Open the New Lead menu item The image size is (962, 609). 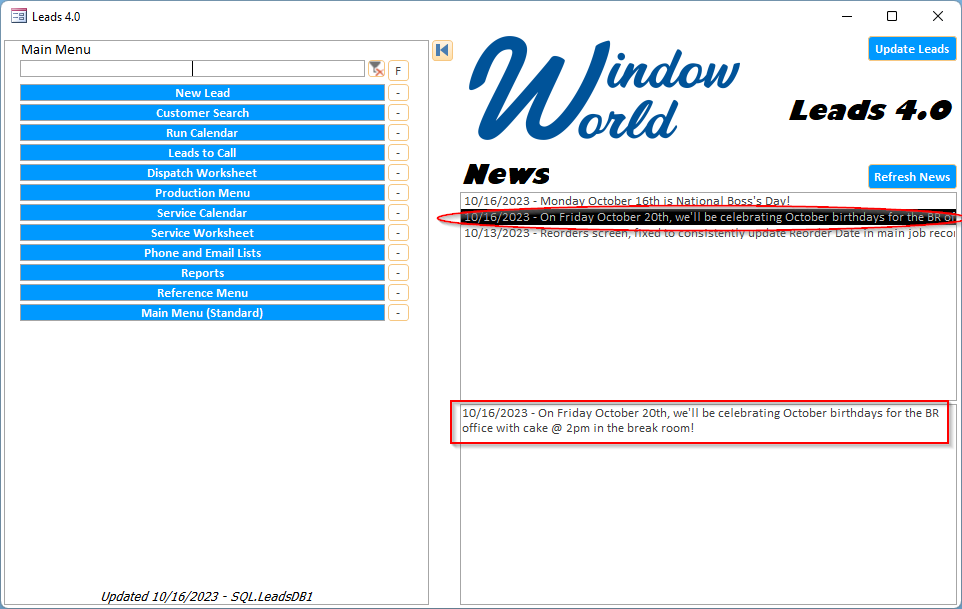pyautogui.click(x=202, y=93)
